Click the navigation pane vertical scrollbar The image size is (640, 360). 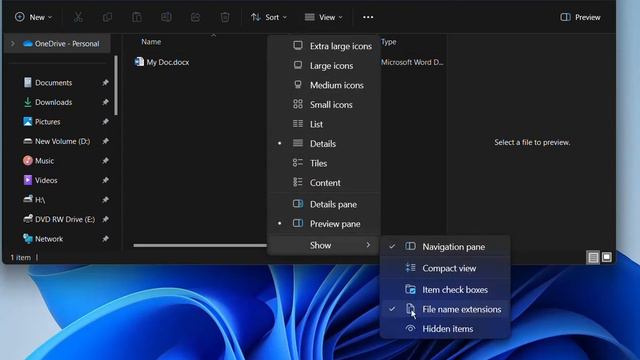(x=116, y=85)
